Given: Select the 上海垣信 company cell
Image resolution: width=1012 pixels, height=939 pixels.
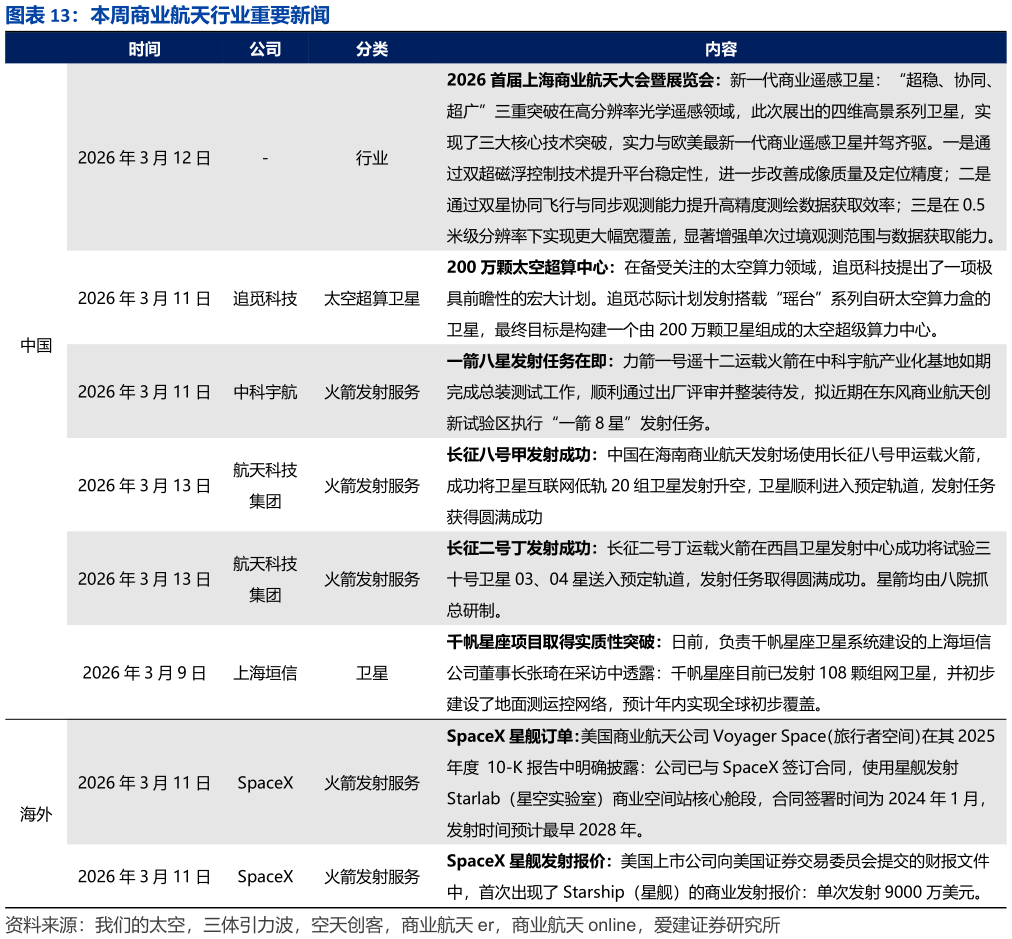Looking at the screenshot, I should [265, 672].
